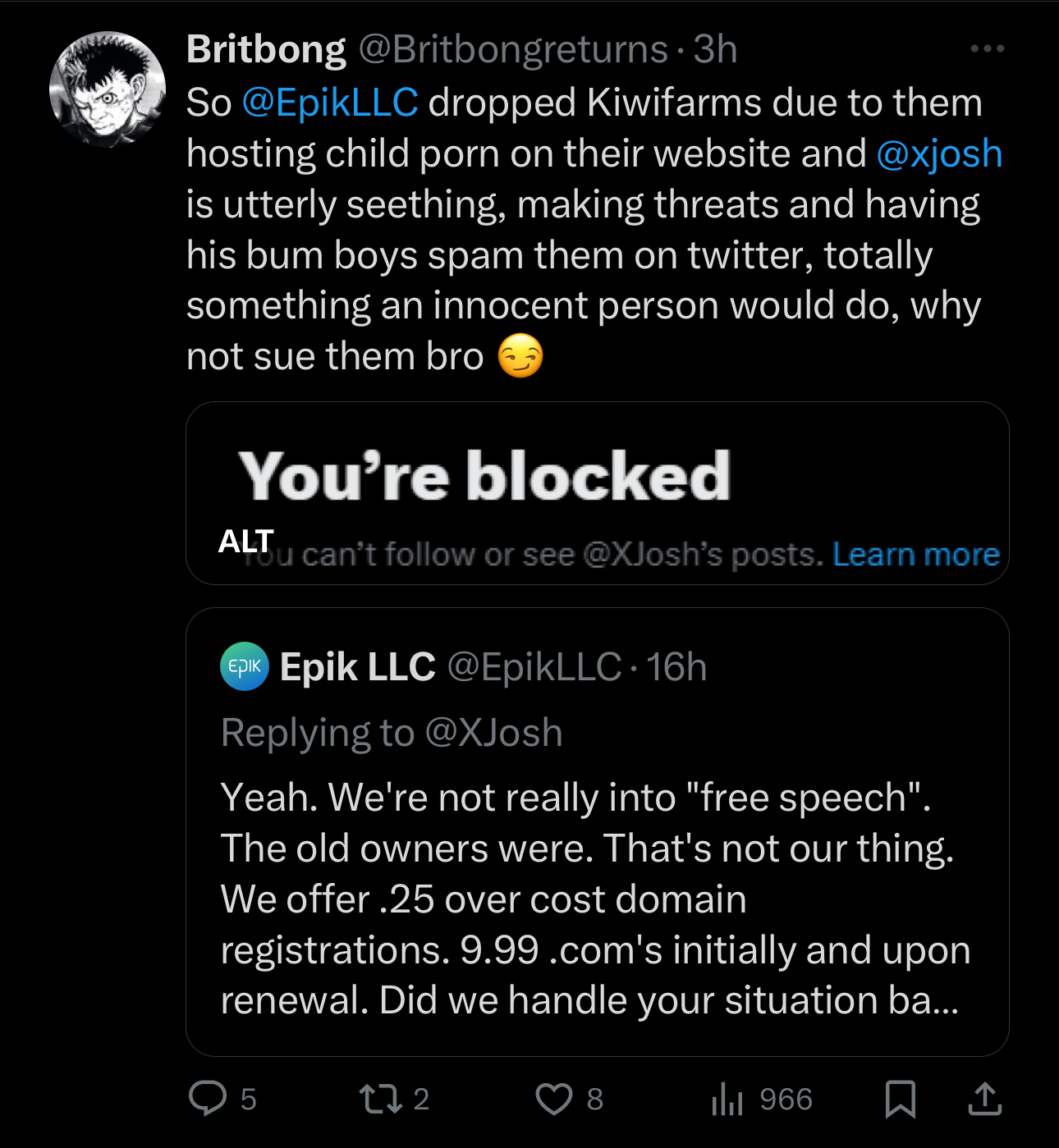Open the You're blocked image
The image size is (1059, 1148).
tap(598, 493)
